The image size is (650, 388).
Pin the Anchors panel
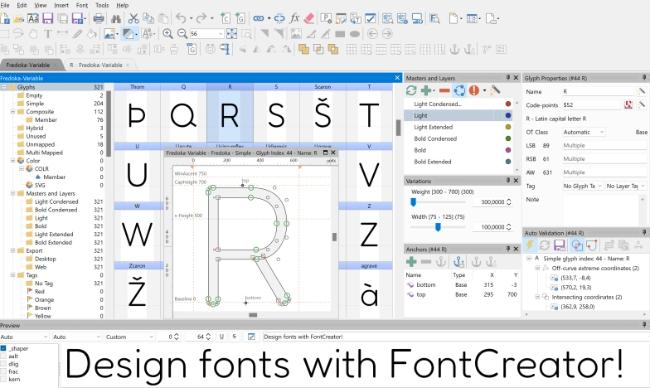point(508,249)
